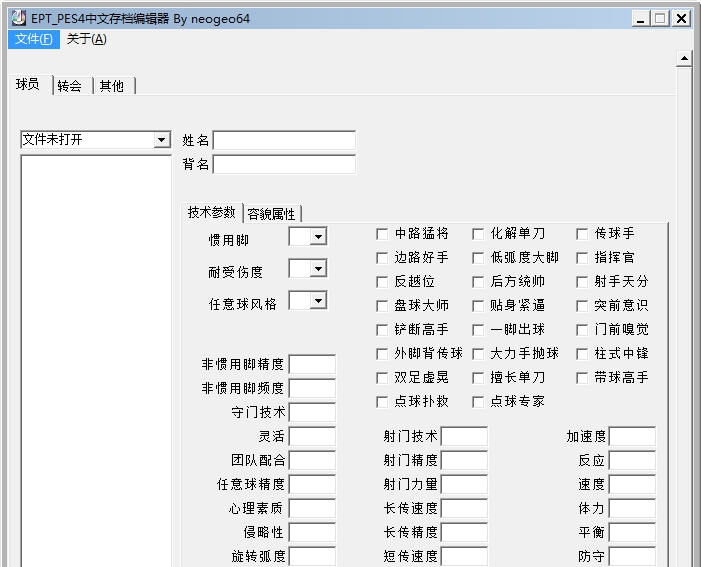Select the 长传速度 field
The width and height of the screenshot is (701, 567).
click(x=465, y=508)
